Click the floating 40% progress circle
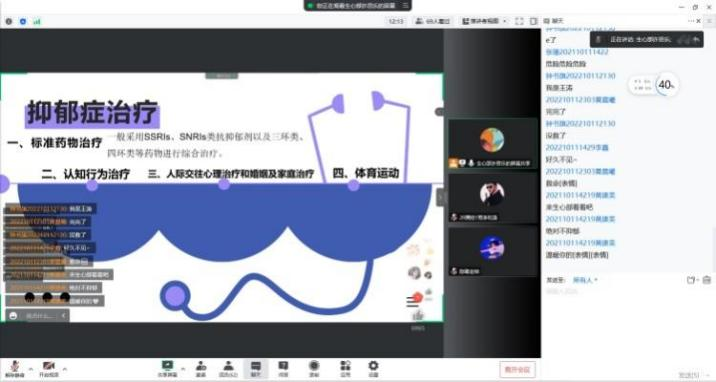The width and height of the screenshot is (716, 382). (666, 84)
